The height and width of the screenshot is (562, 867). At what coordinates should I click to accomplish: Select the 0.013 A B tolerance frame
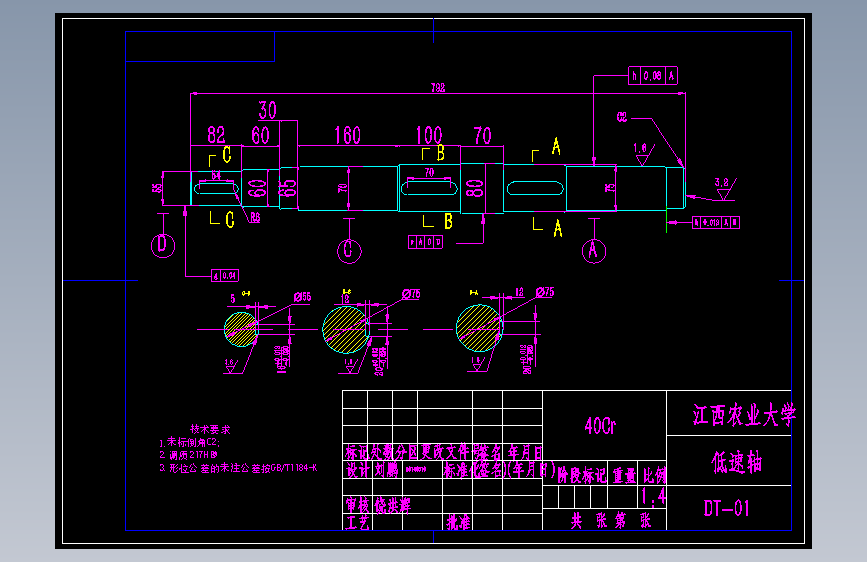[716, 222]
